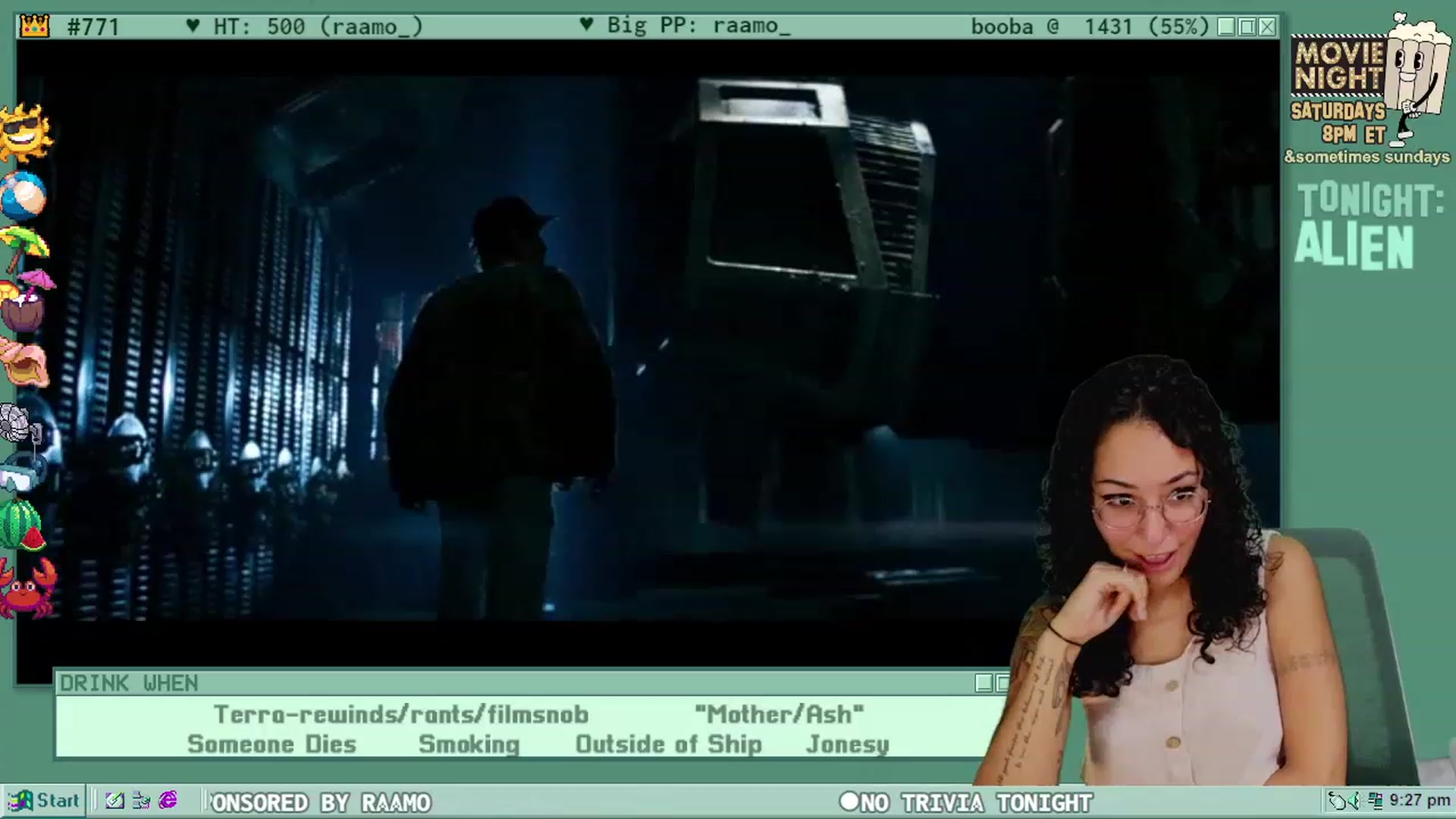Screen dimensions: 1456x819
Task: Click the "booba @ 1431 (55%)" title bar text
Action: click(1090, 27)
